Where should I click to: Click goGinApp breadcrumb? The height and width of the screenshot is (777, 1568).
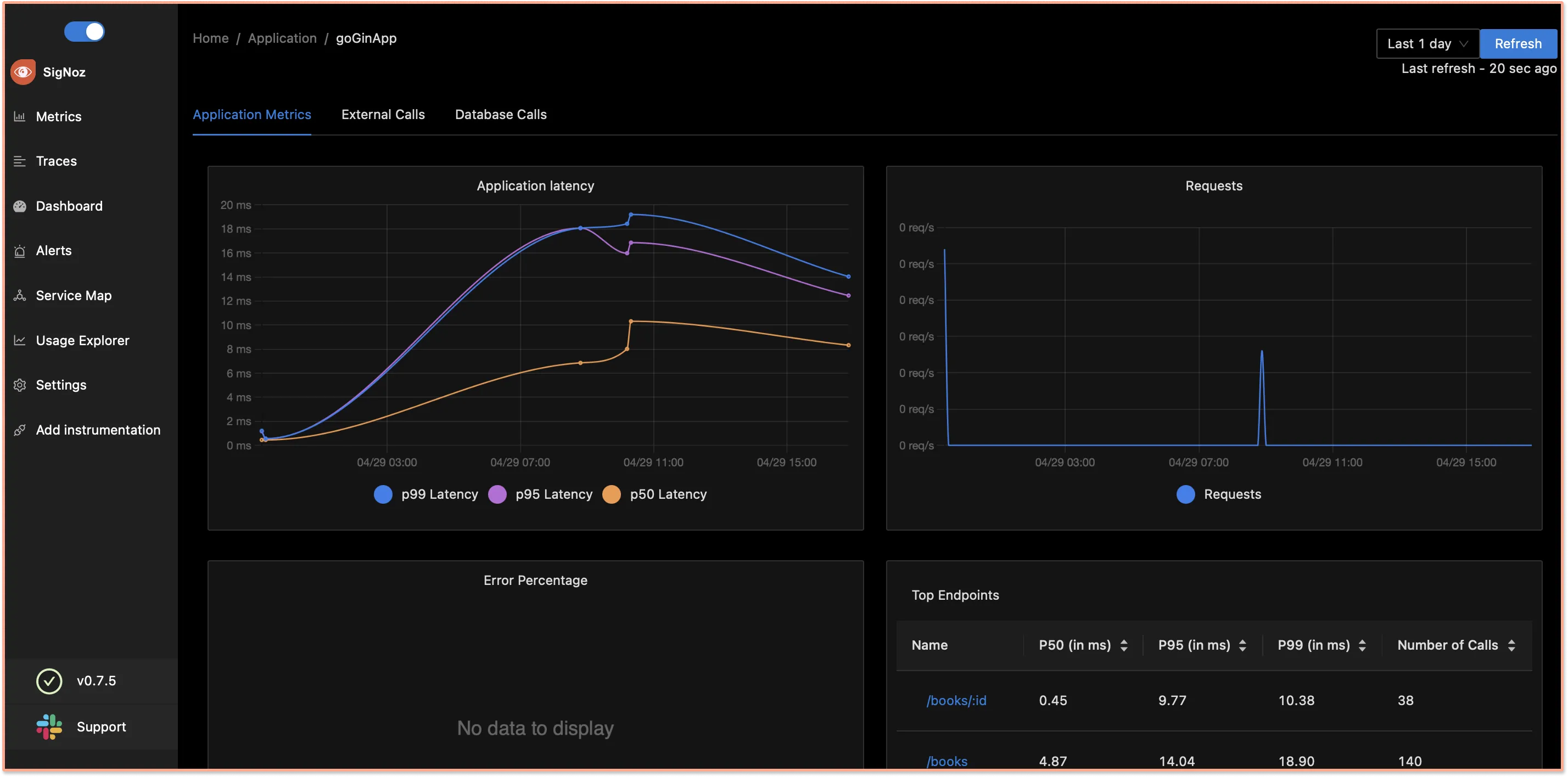tap(366, 38)
